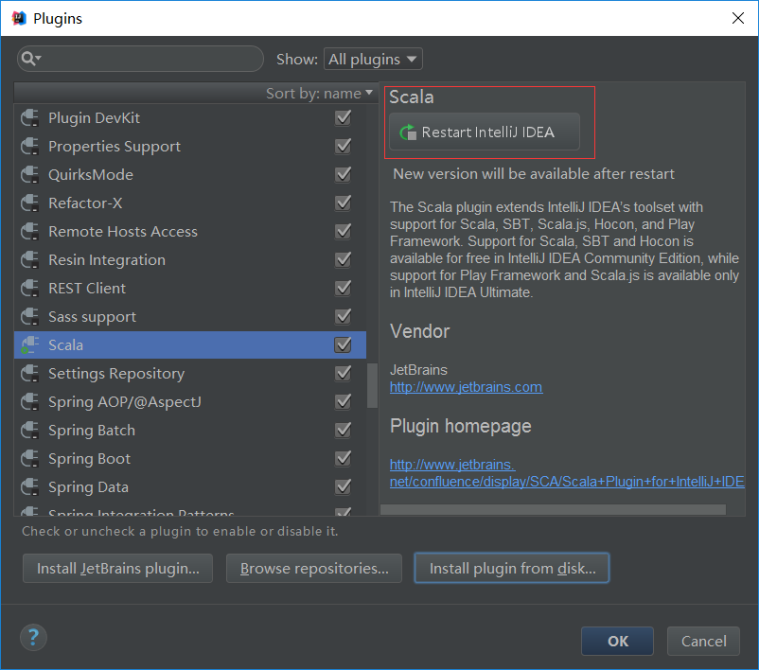Open help with the question mark icon
The image size is (760, 671).
coord(33,637)
